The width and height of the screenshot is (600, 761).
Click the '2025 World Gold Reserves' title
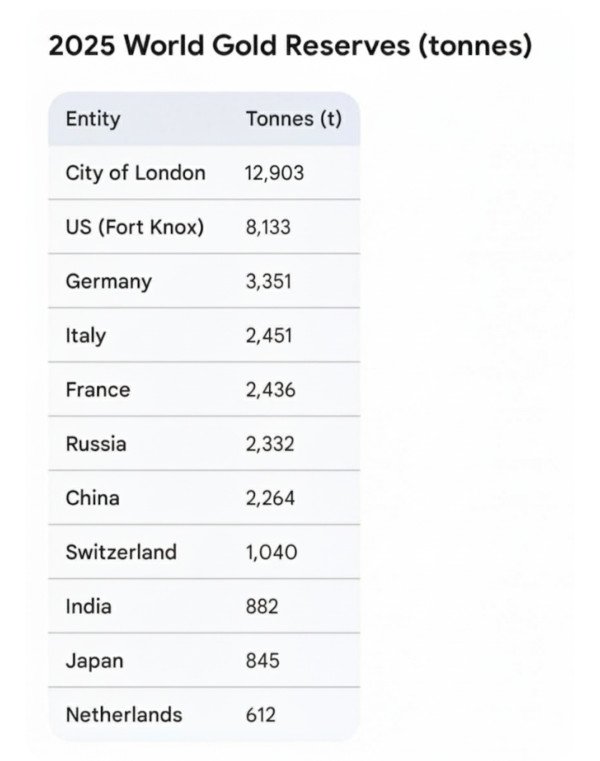point(290,46)
